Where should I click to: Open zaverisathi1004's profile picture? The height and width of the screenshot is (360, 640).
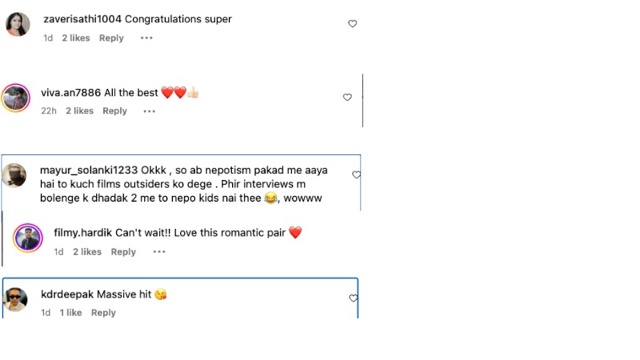(x=18, y=24)
